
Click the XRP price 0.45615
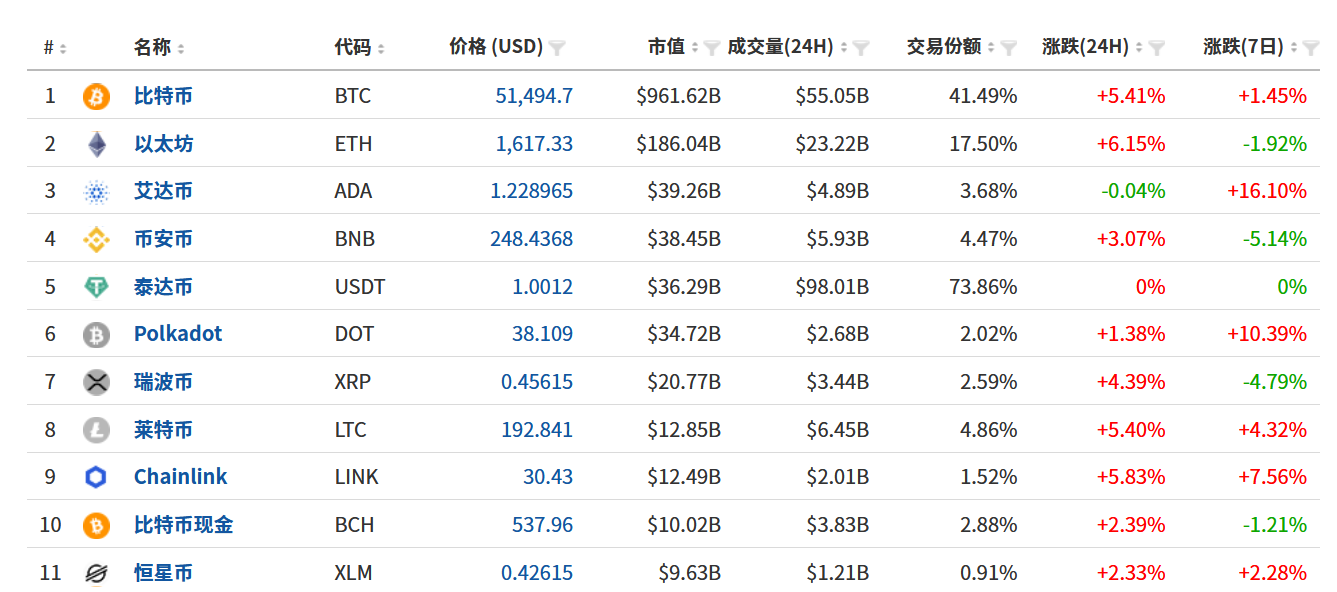537,382
